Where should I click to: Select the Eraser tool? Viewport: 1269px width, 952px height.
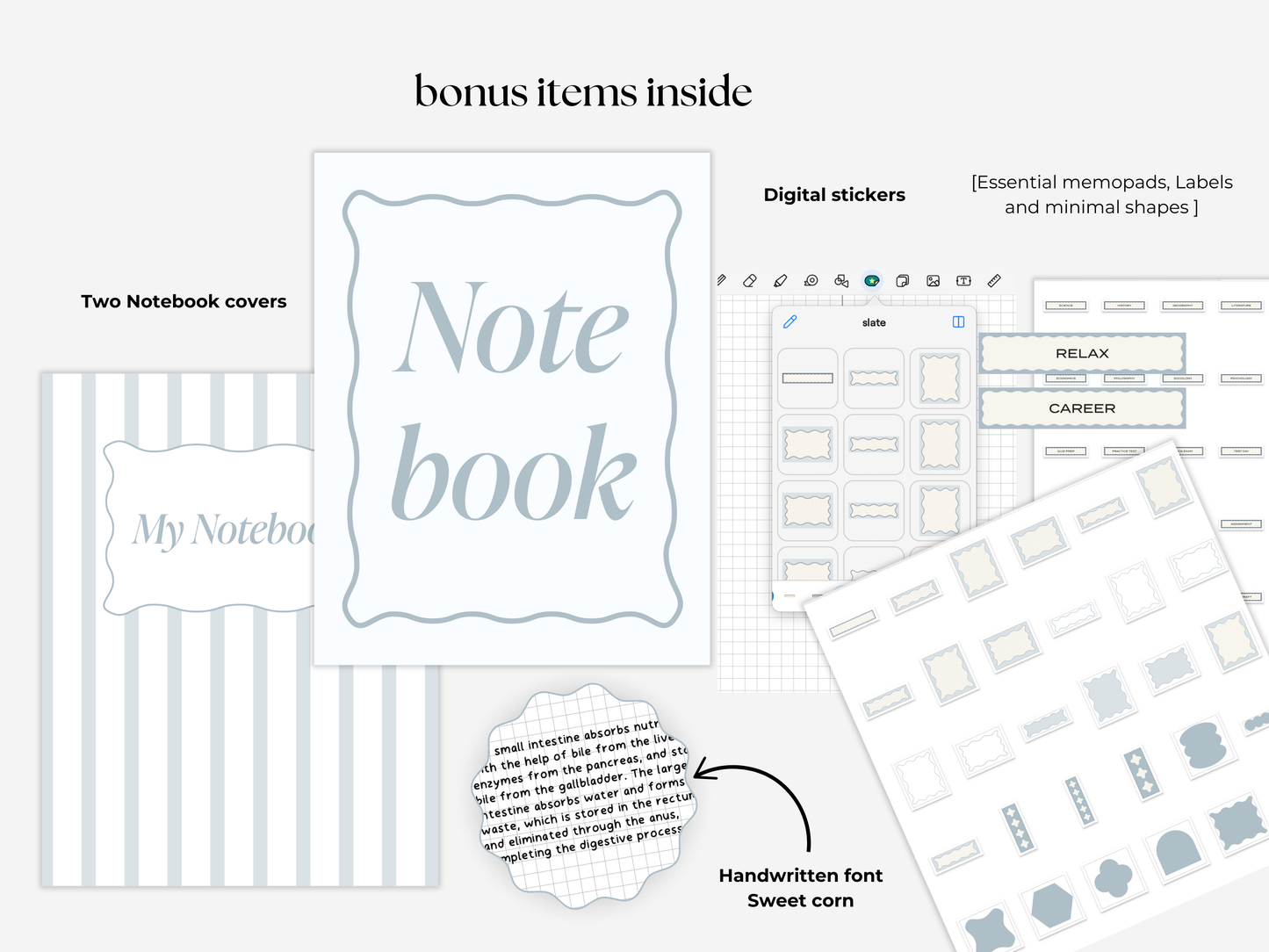(x=749, y=281)
